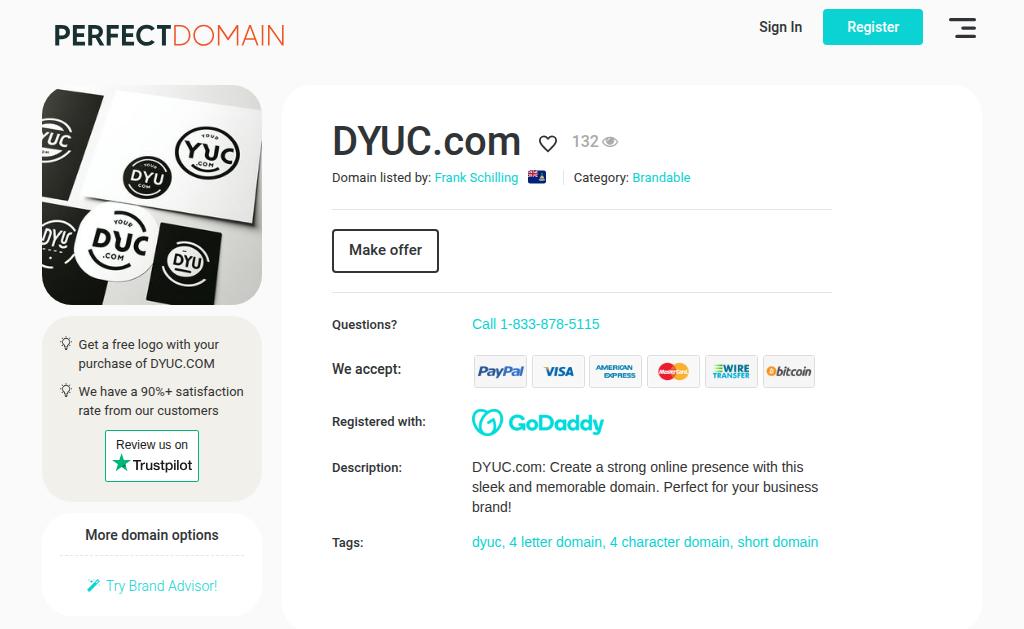Select the bitcoin payment icon
The height and width of the screenshot is (629, 1024).
[x=789, y=372]
